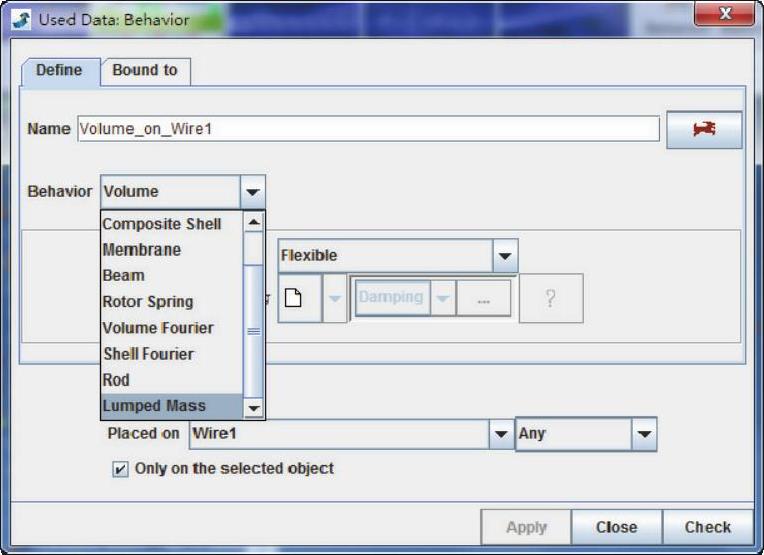Expand the Any dropdown

point(644,434)
